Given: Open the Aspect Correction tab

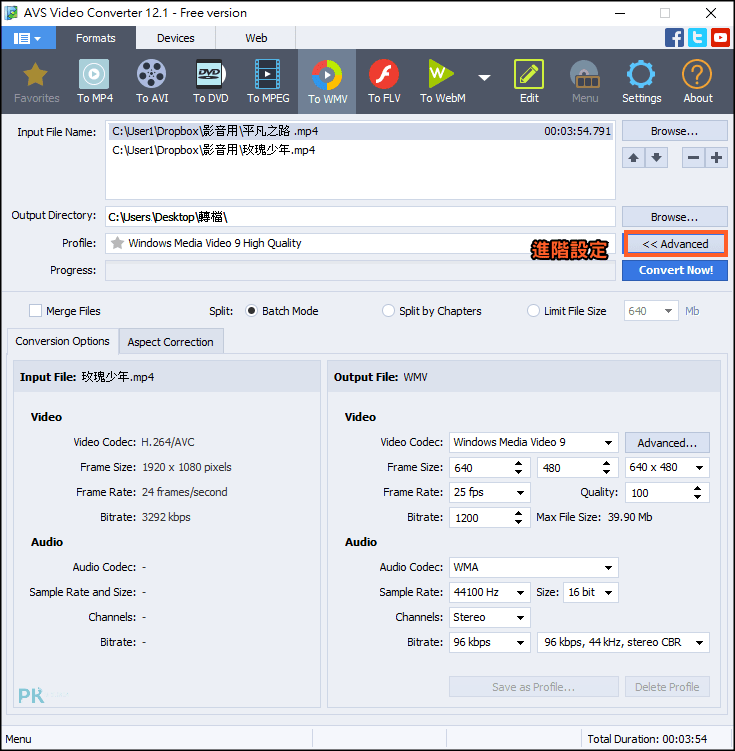Looking at the screenshot, I should coord(170,342).
